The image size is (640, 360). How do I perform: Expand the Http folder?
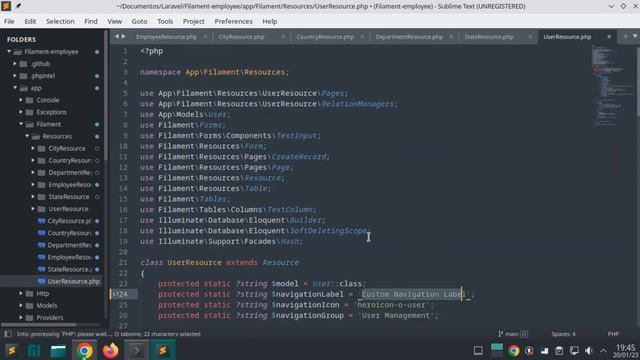[21, 293]
